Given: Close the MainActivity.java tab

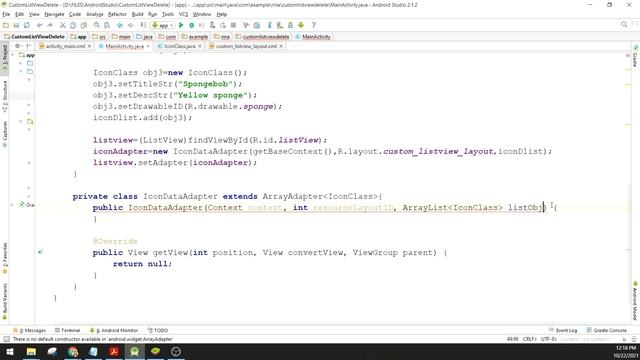Looking at the screenshot, I should coord(148,46).
